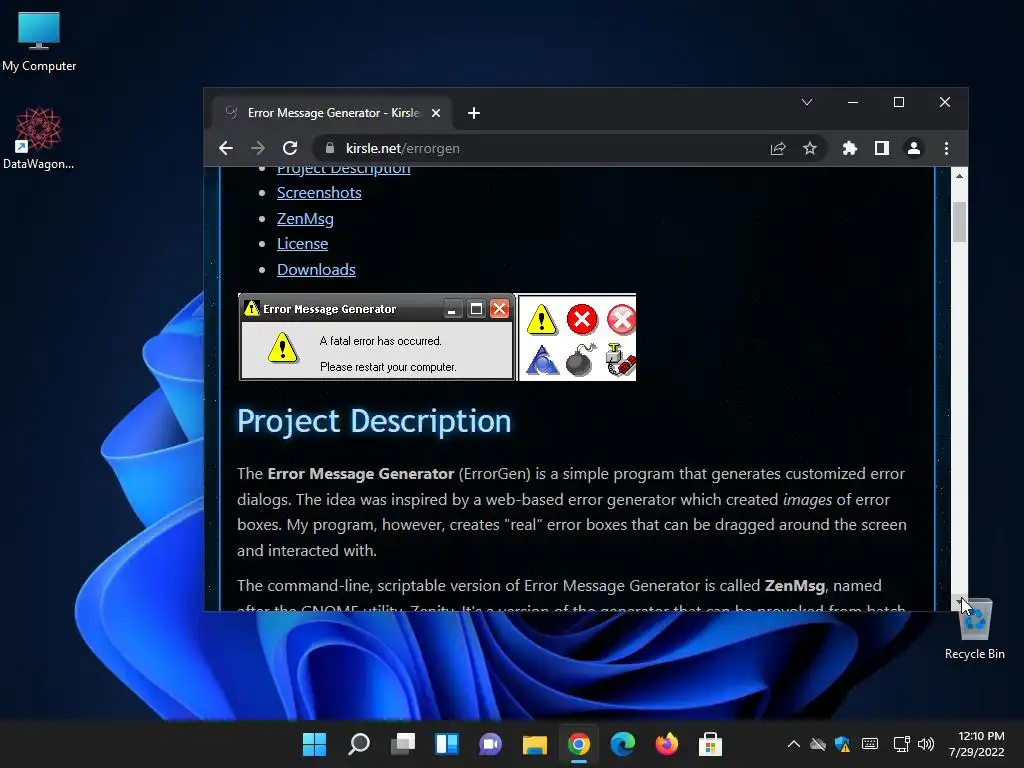Open taskbar Search magnifier
The width and height of the screenshot is (1024, 768).
click(x=359, y=744)
